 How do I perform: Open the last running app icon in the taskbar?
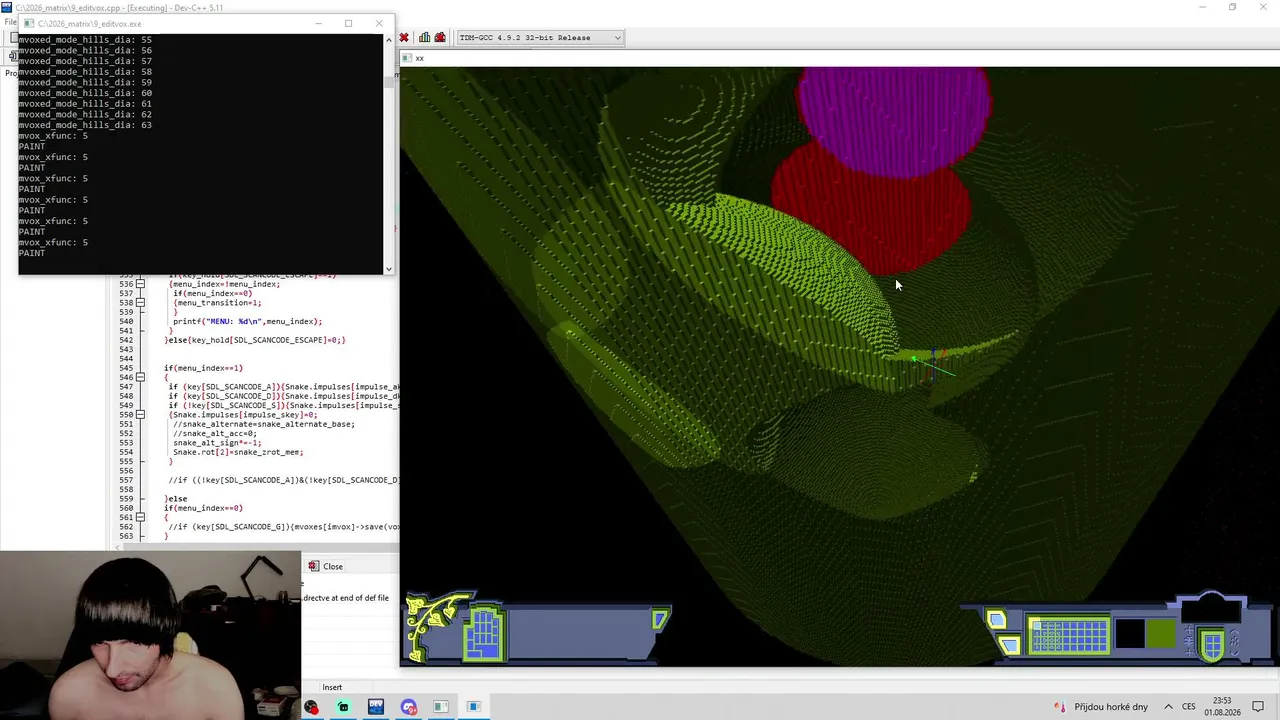pyautogui.click(x=474, y=707)
